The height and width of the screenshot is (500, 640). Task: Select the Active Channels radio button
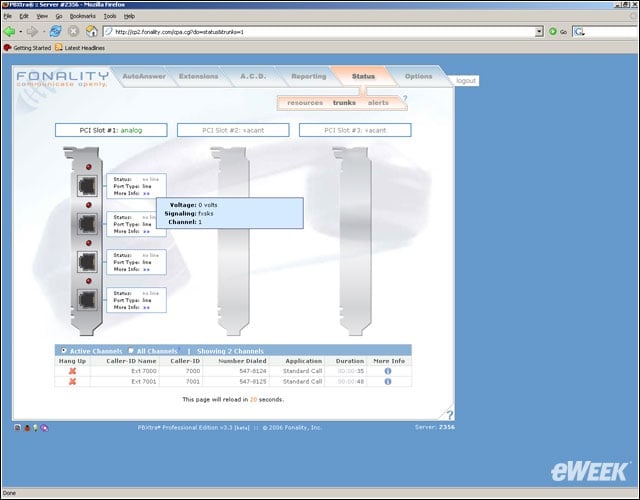pos(64,350)
